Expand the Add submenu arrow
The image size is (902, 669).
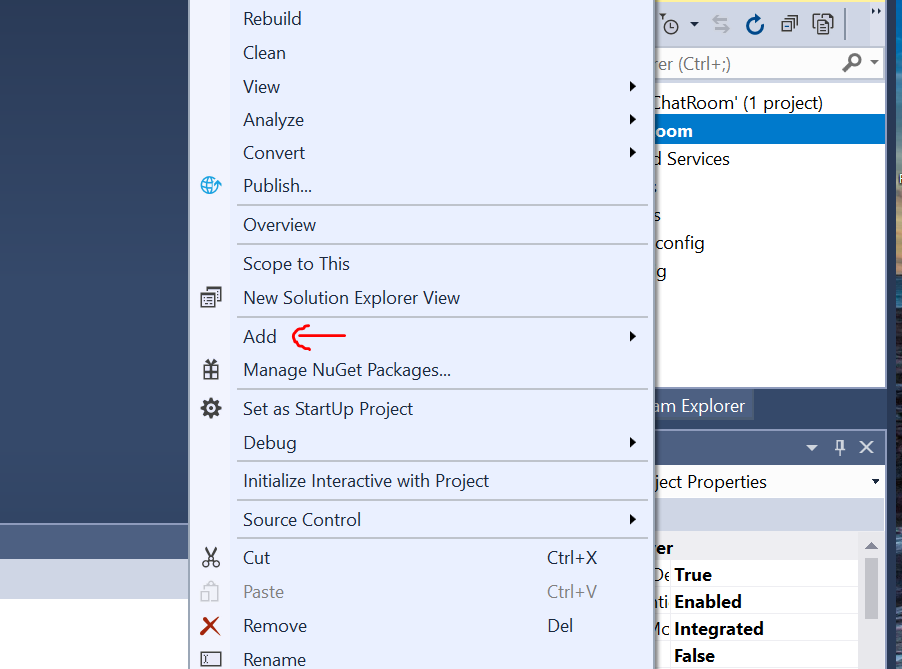pos(632,337)
